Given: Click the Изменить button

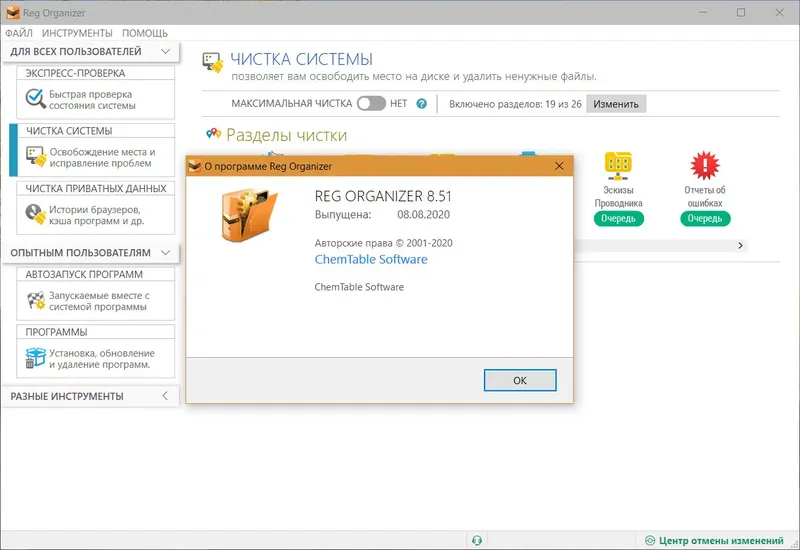Looking at the screenshot, I should point(616,104).
